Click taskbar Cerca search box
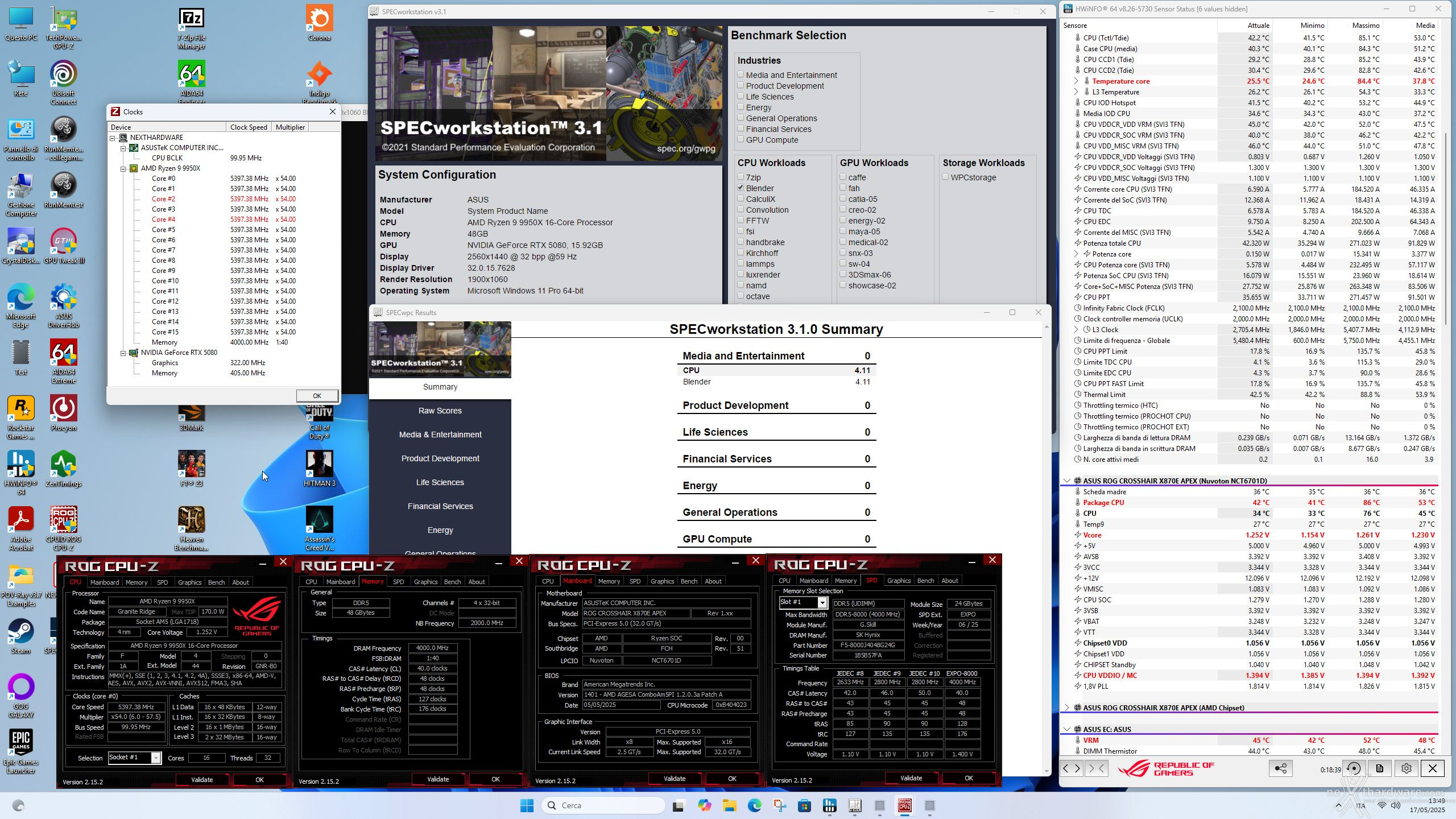The image size is (1456, 819). tap(603, 805)
